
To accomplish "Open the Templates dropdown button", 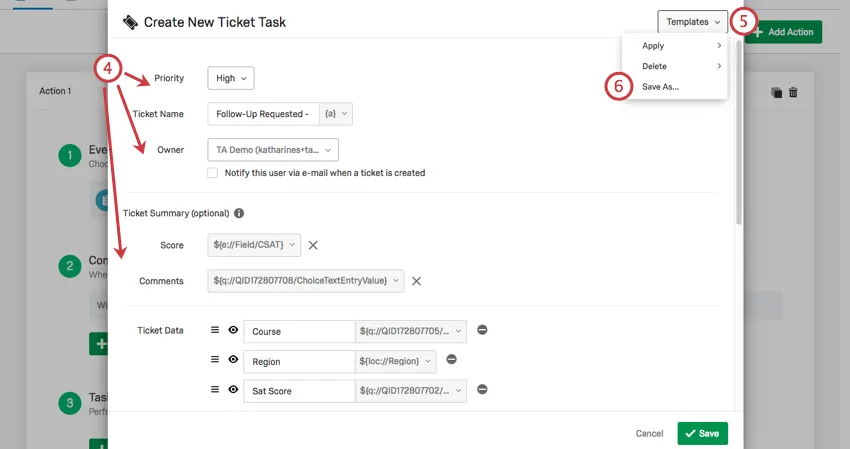I will point(692,22).
